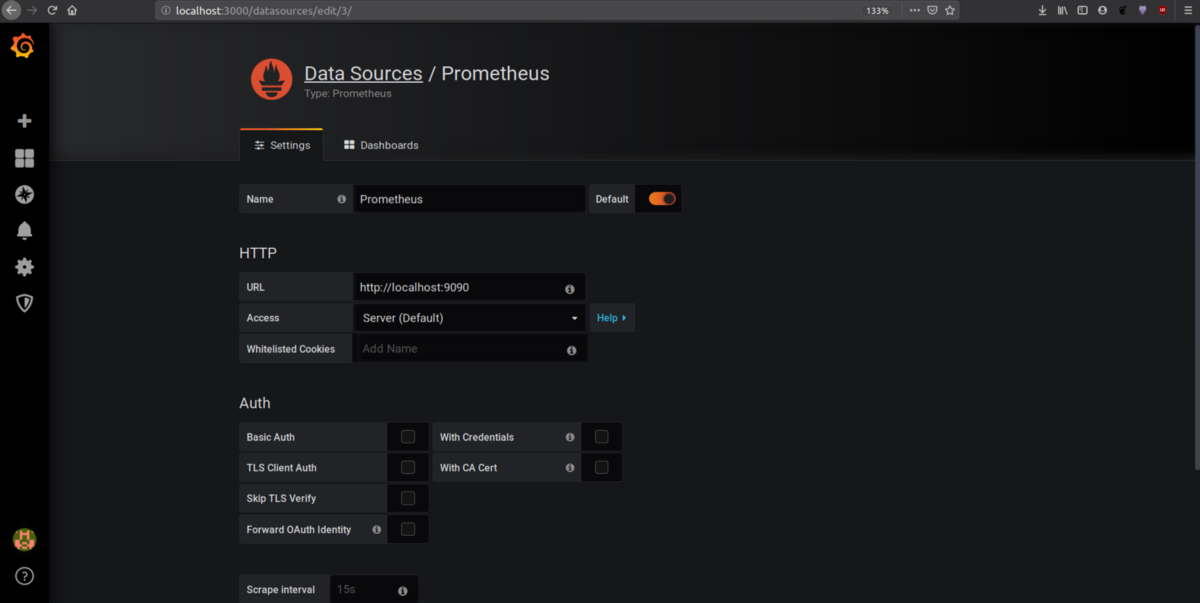
Task: Open the Help question mark icon
Action: click(25, 576)
